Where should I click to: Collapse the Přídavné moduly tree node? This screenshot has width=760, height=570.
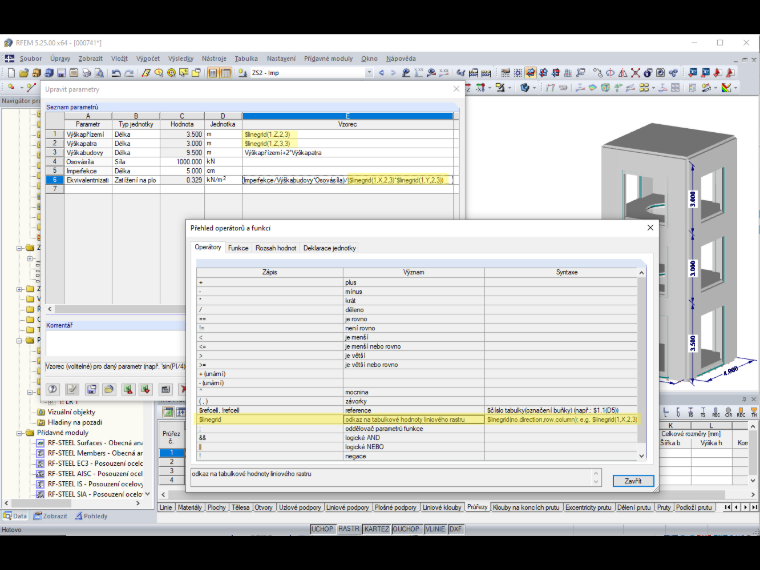click(20, 433)
